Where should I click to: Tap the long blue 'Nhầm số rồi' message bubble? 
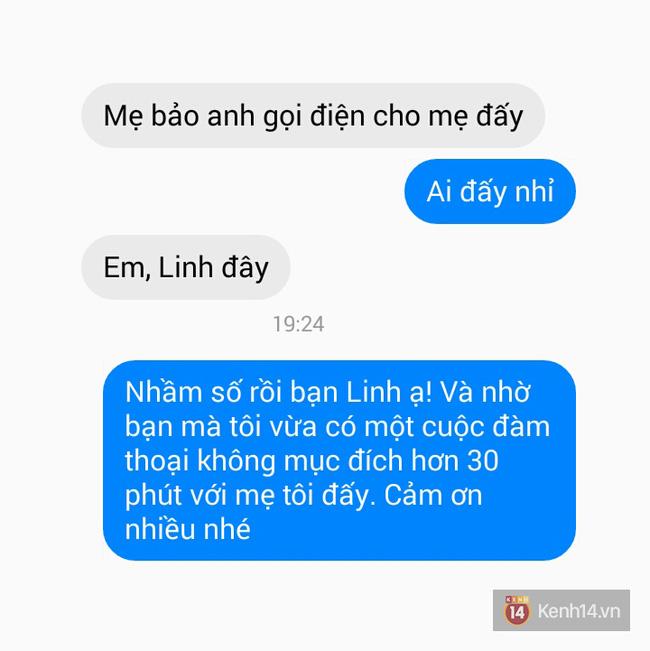[x=339, y=460]
